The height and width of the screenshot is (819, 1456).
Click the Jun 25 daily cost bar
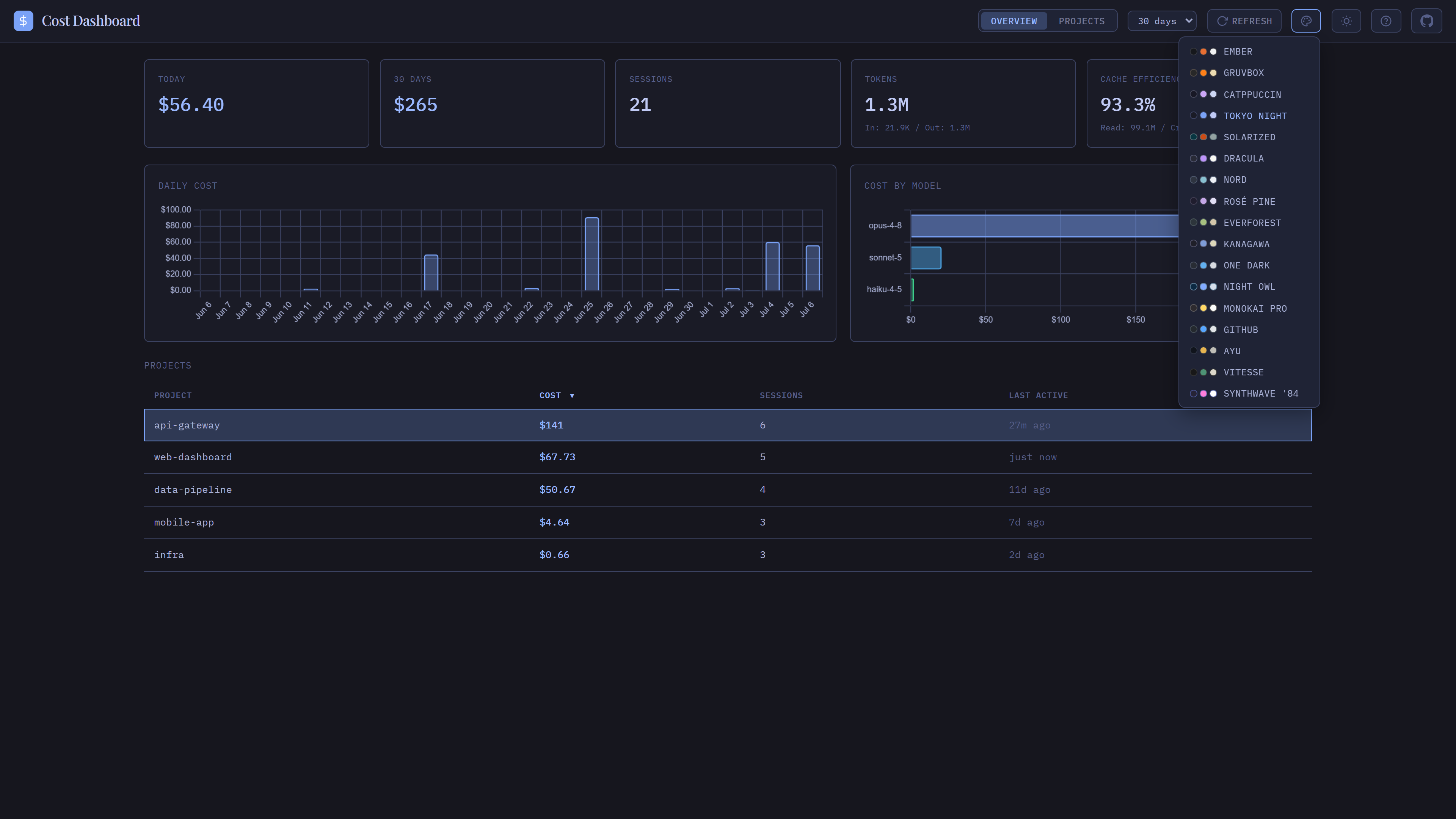pyautogui.click(x=592, y=254)
